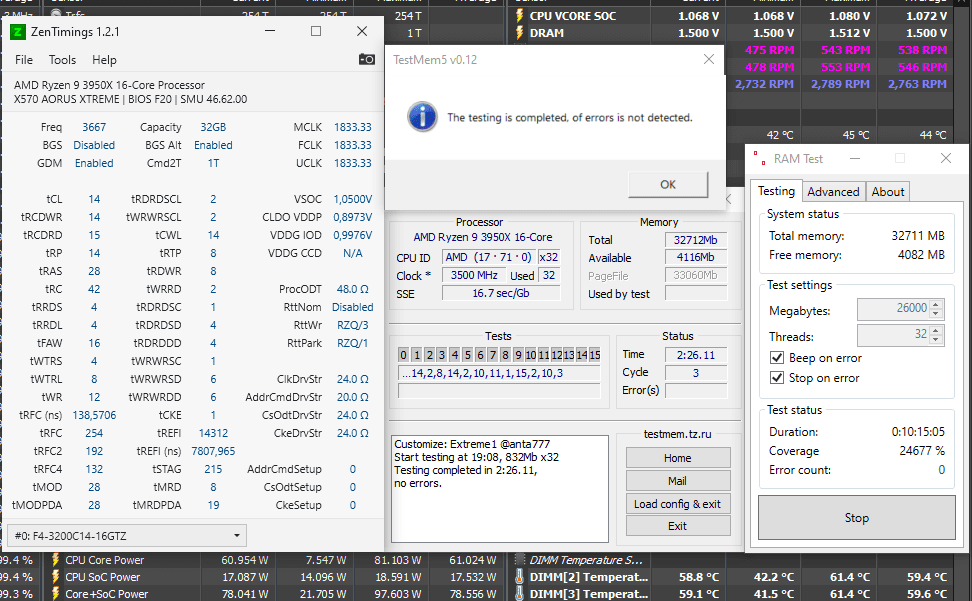Image resolution: width=972 pixels, height=601 pixels.
Task: Click the Megabytes spinner arrows
Action: point(935,310)
